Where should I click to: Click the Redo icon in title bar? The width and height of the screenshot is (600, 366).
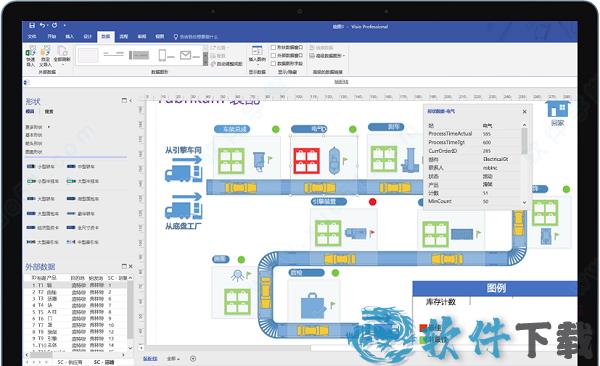[54, 25]
